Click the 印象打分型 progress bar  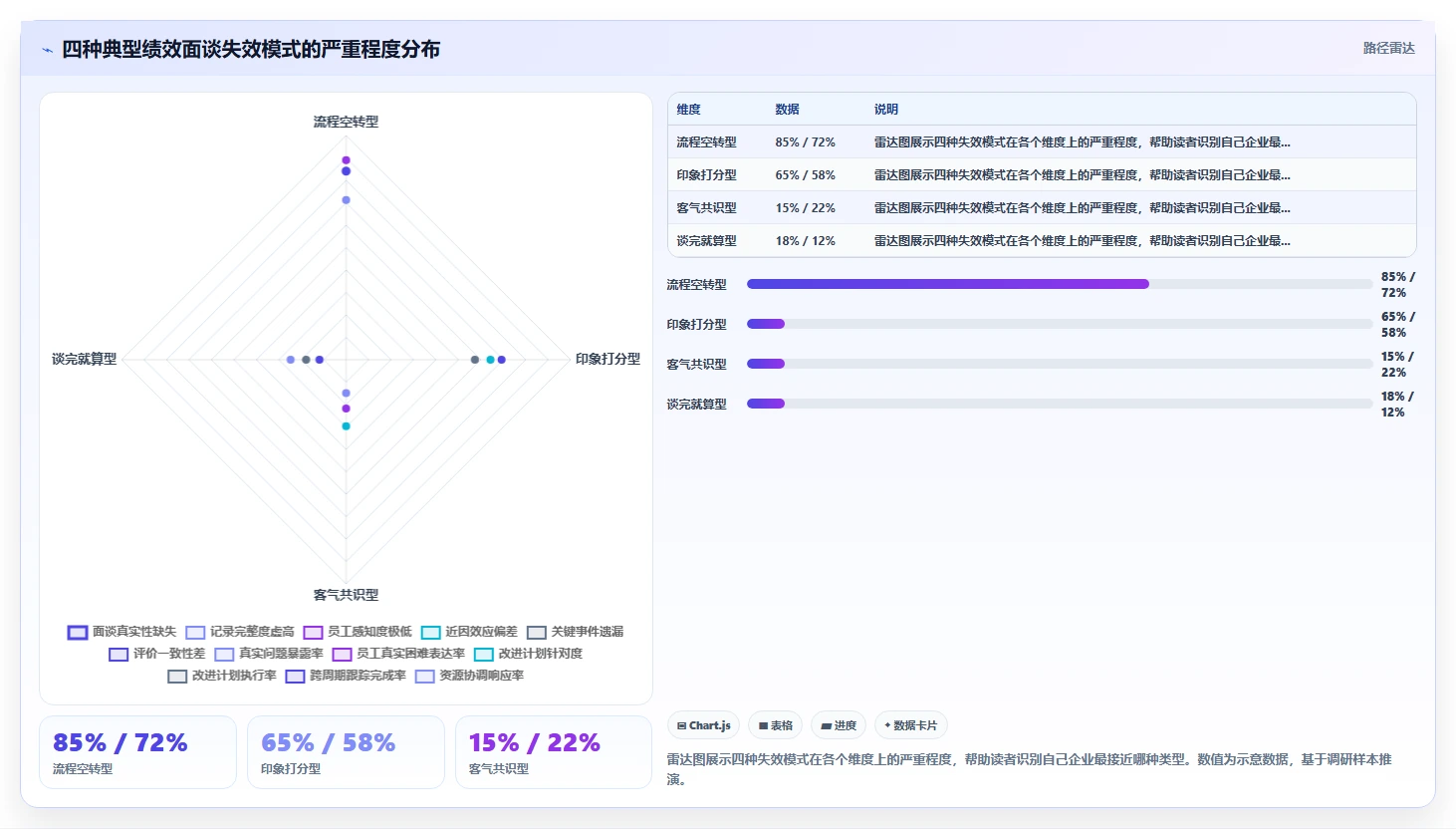[x=1060, y=324]
